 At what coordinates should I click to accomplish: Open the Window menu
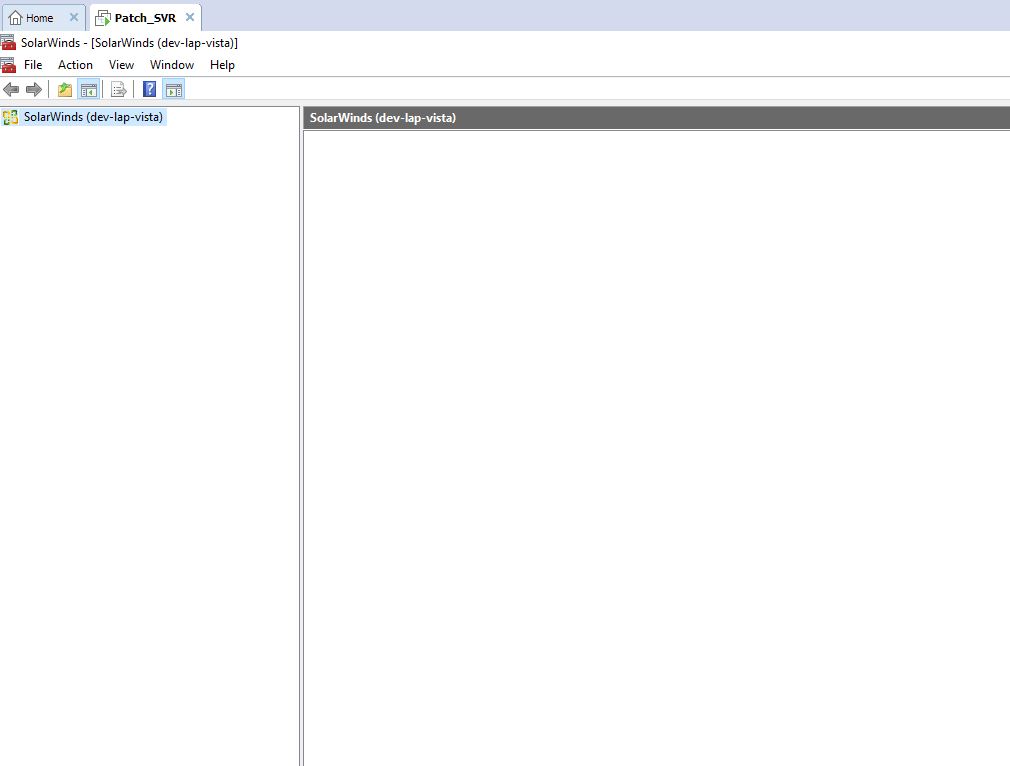tap(172, 65)
